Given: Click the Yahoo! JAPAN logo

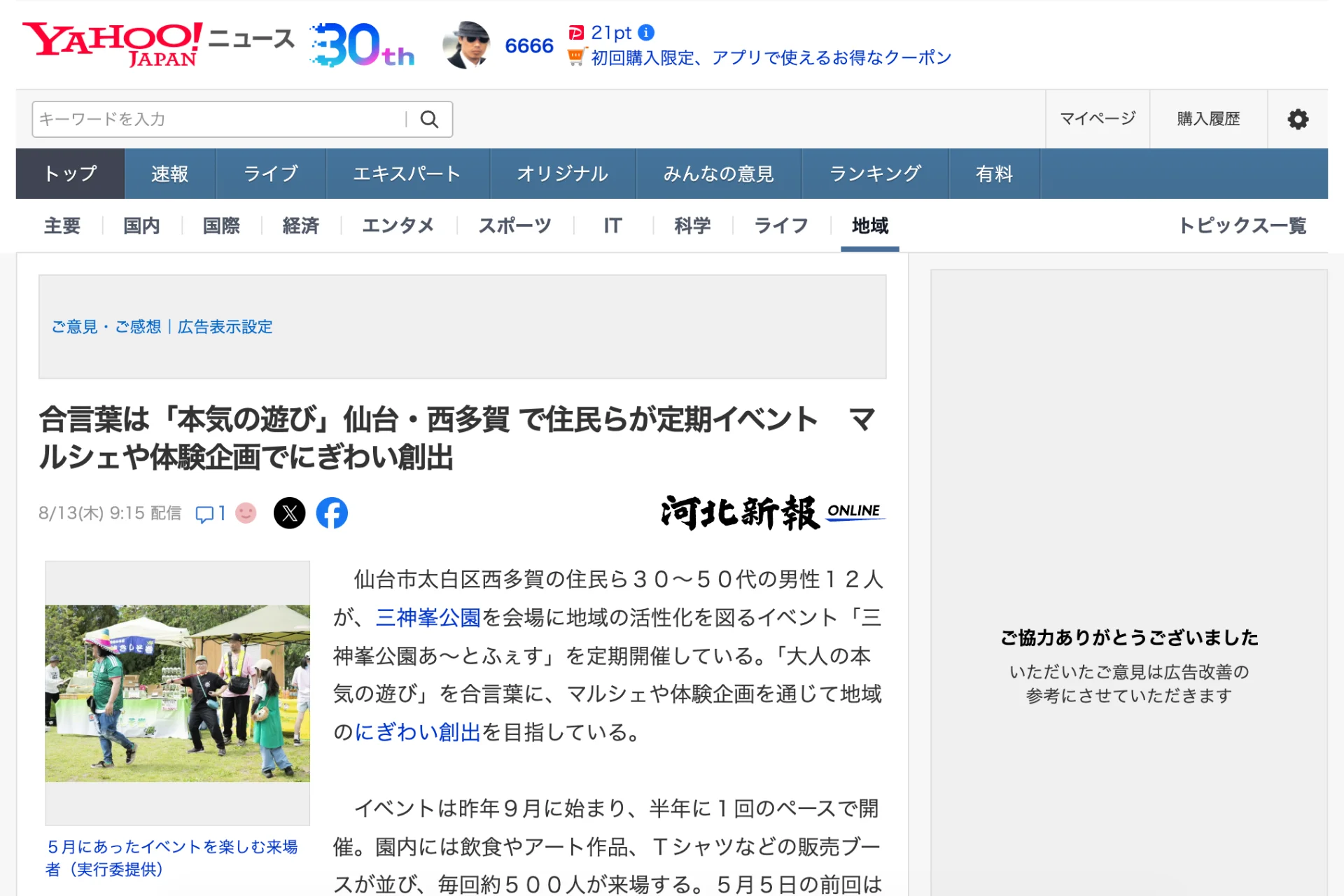Looking at the screenshot, I should pyautogui.click(x=112, y=43).
